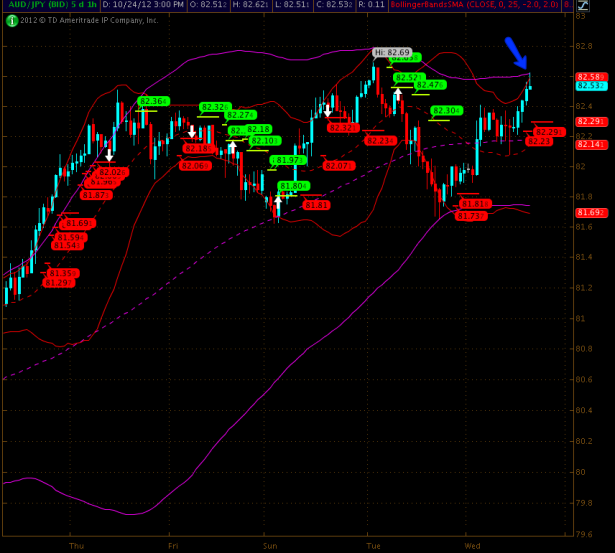The image size is (615, 553).
Task: Click the white down arrow under 82.32 label
Action: click(192, 131)
